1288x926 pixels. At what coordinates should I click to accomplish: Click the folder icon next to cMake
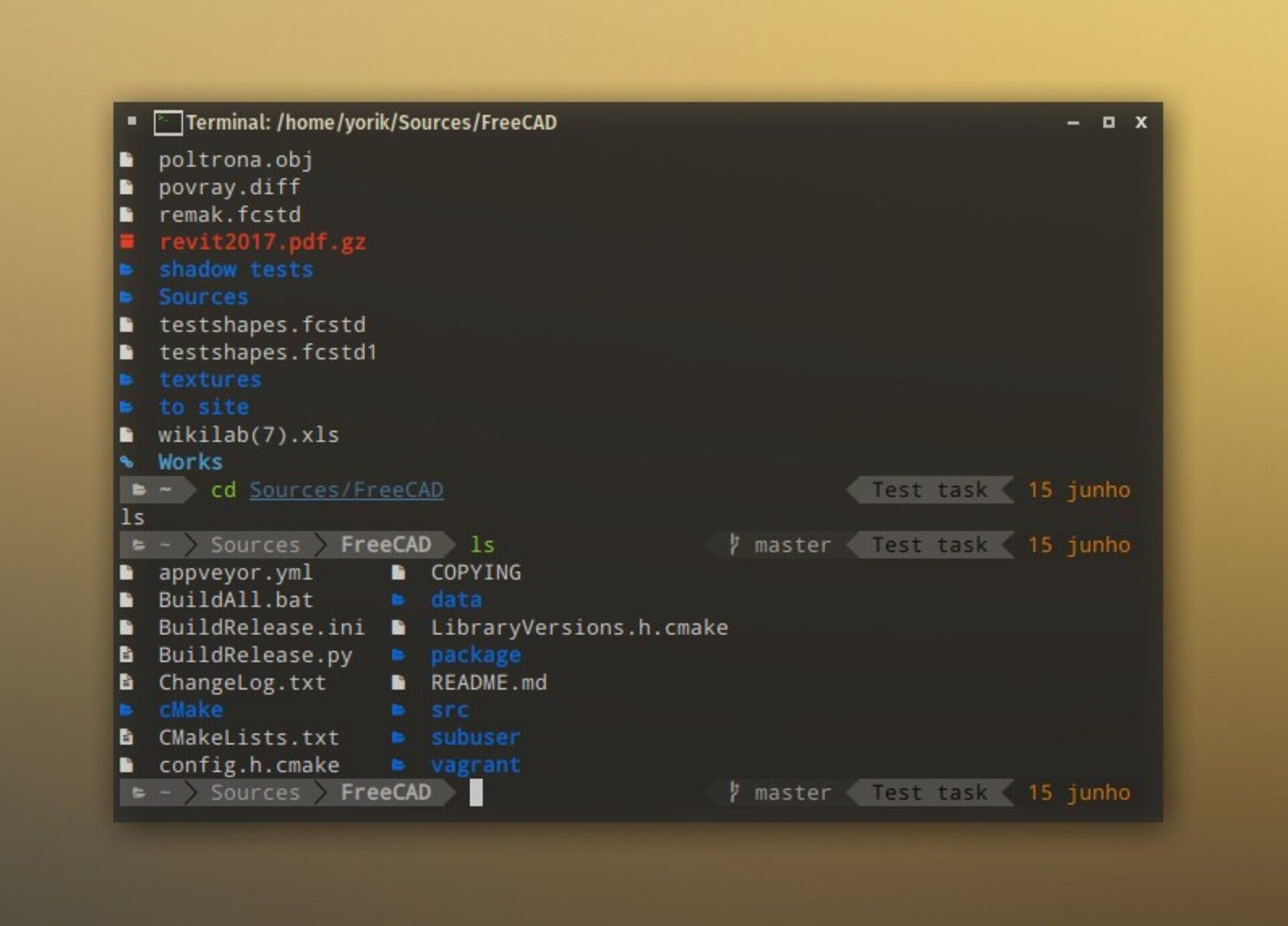tap(126, 710)
